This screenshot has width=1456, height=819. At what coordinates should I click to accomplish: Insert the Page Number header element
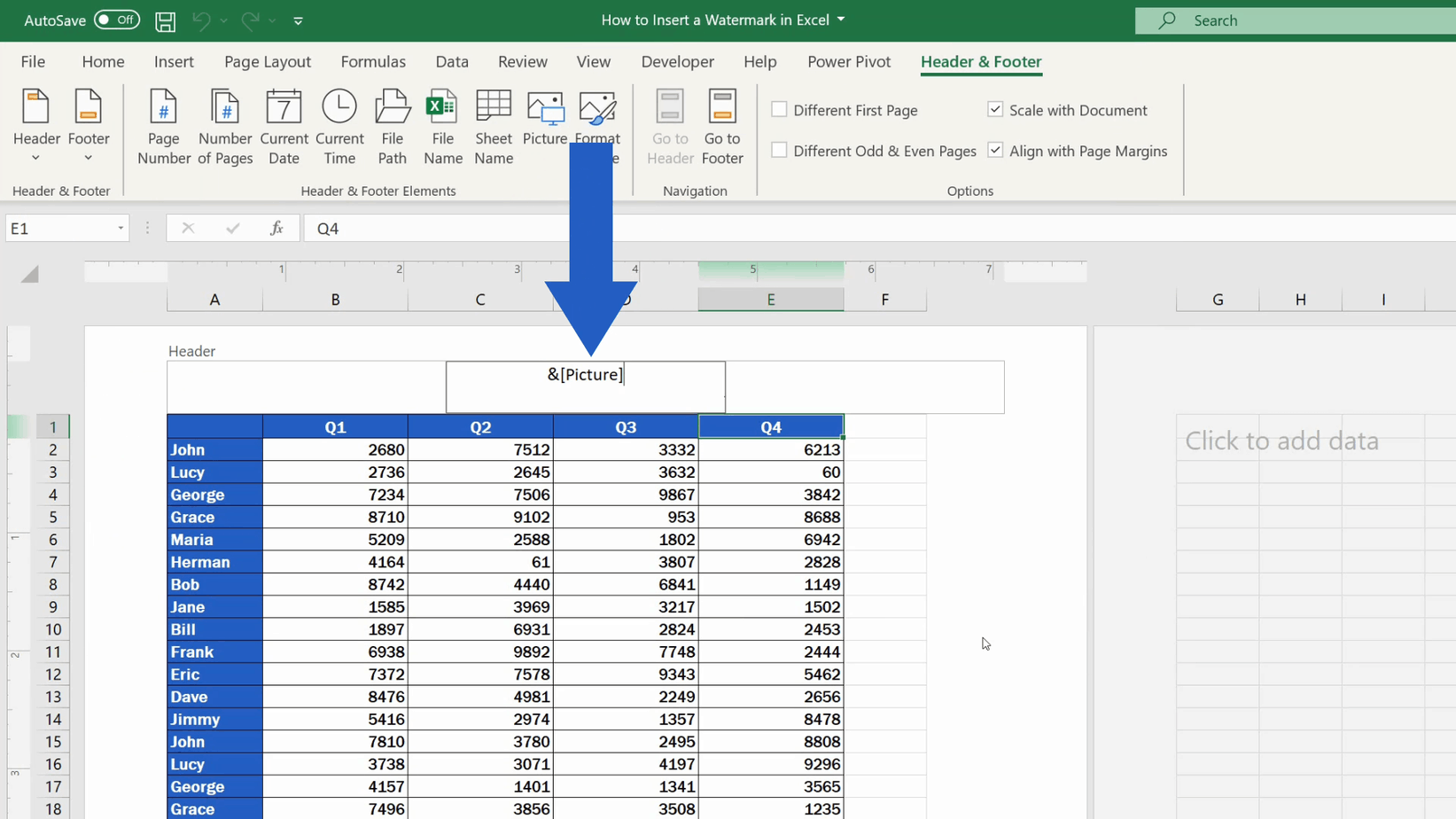pyautogui.click(x=163, y=124)
